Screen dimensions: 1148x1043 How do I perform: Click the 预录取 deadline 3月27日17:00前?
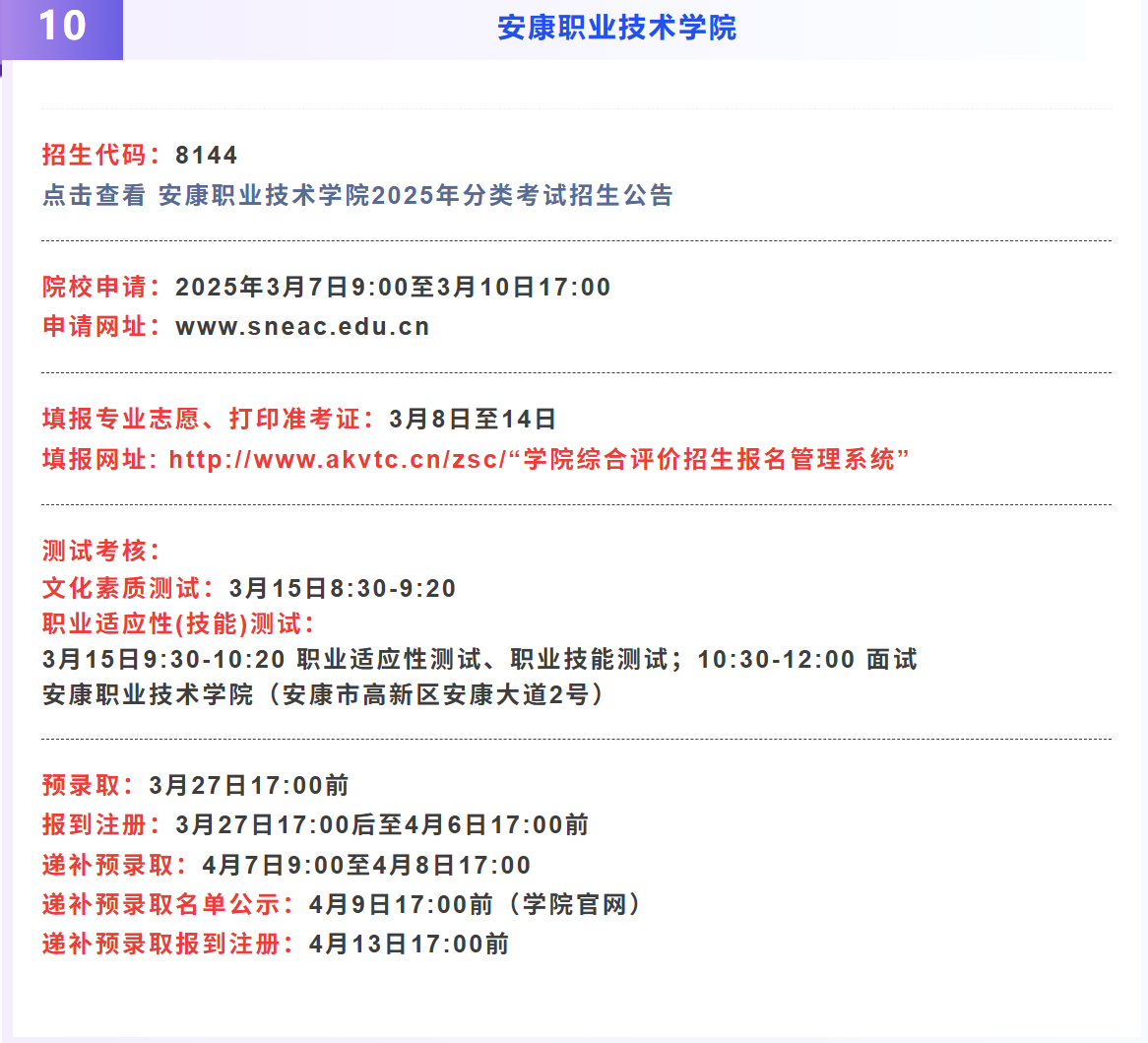(248, 785)
